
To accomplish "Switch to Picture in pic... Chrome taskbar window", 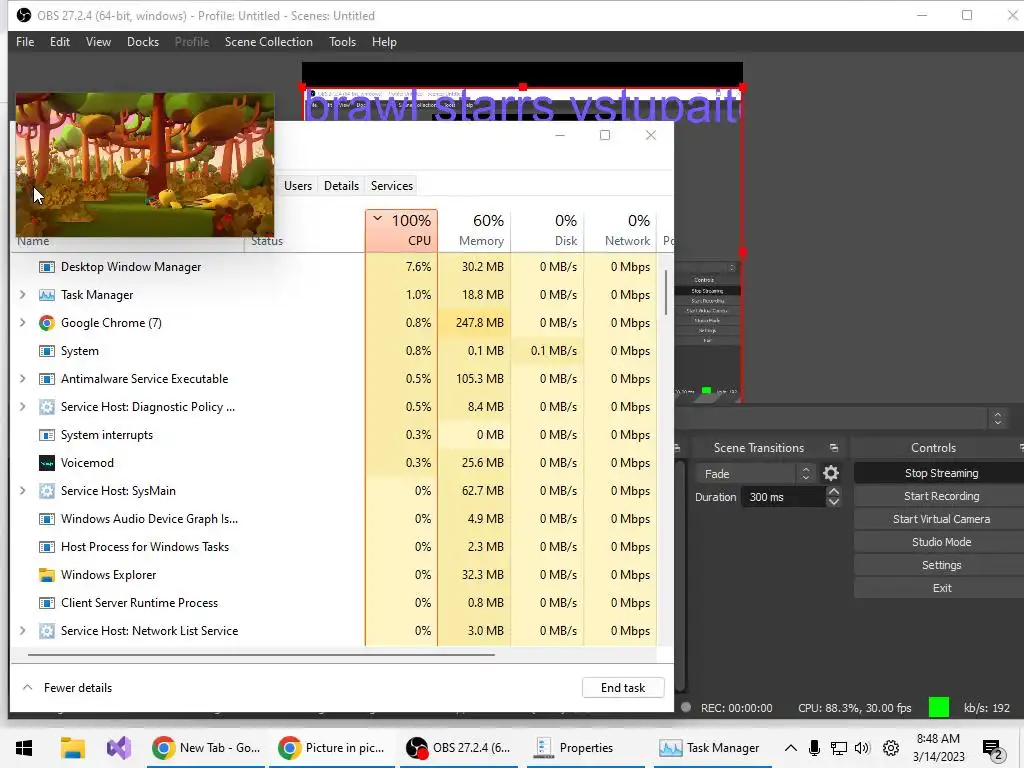I will (332, 748).
